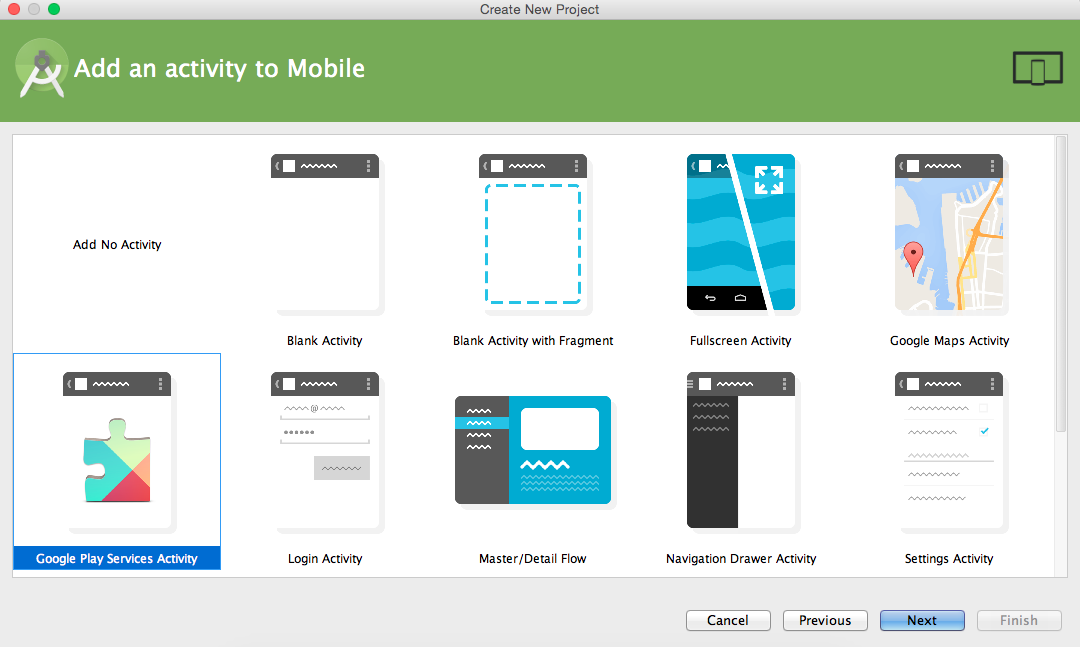Click the Google Play Services Activity label

(x=117, y=558)
